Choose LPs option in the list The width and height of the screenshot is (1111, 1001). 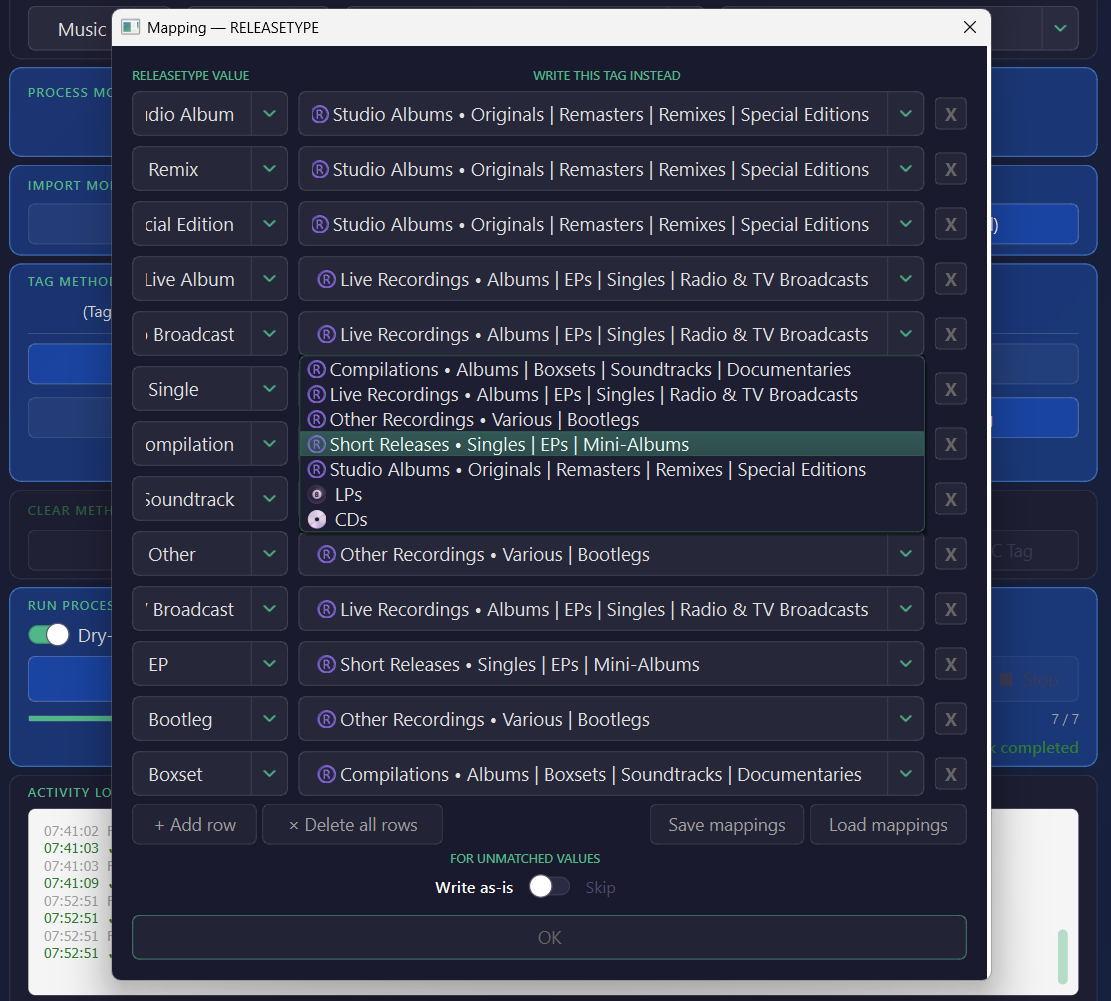(x=612, y=494)
